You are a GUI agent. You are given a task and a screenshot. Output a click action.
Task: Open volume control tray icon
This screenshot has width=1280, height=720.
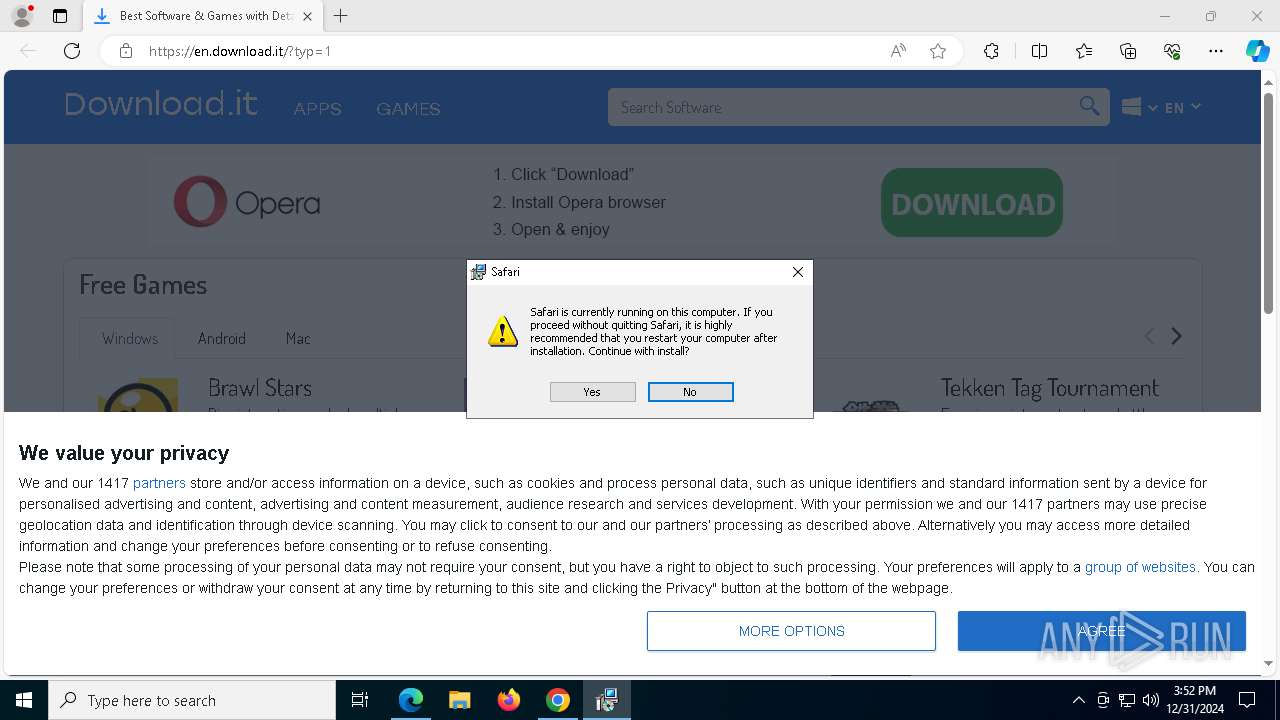pyautogui.click(x=1151, y=700)
